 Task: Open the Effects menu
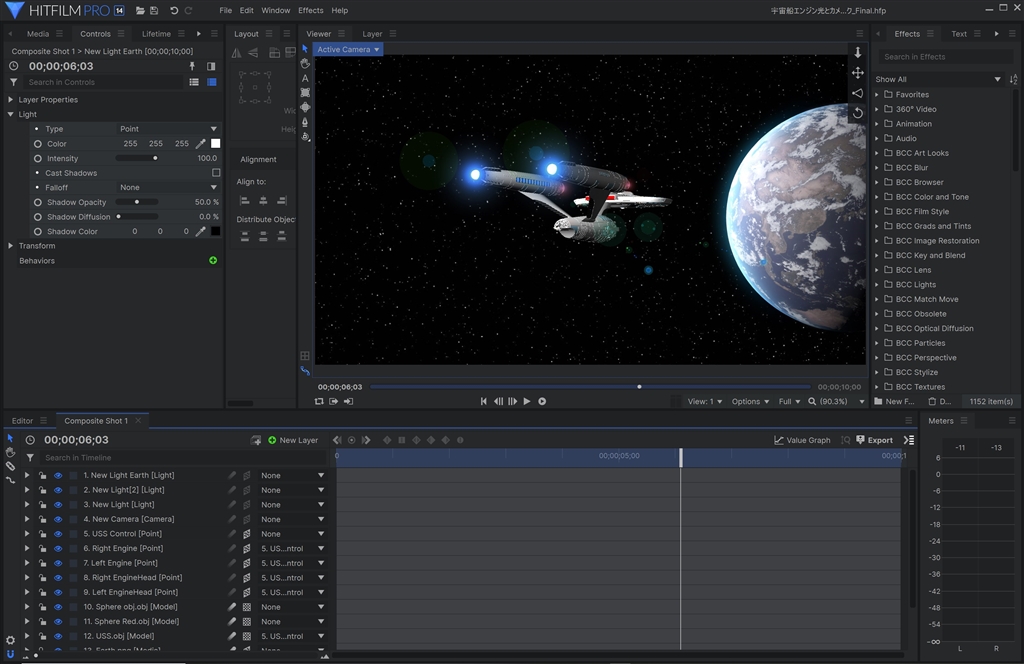point(310,10)
